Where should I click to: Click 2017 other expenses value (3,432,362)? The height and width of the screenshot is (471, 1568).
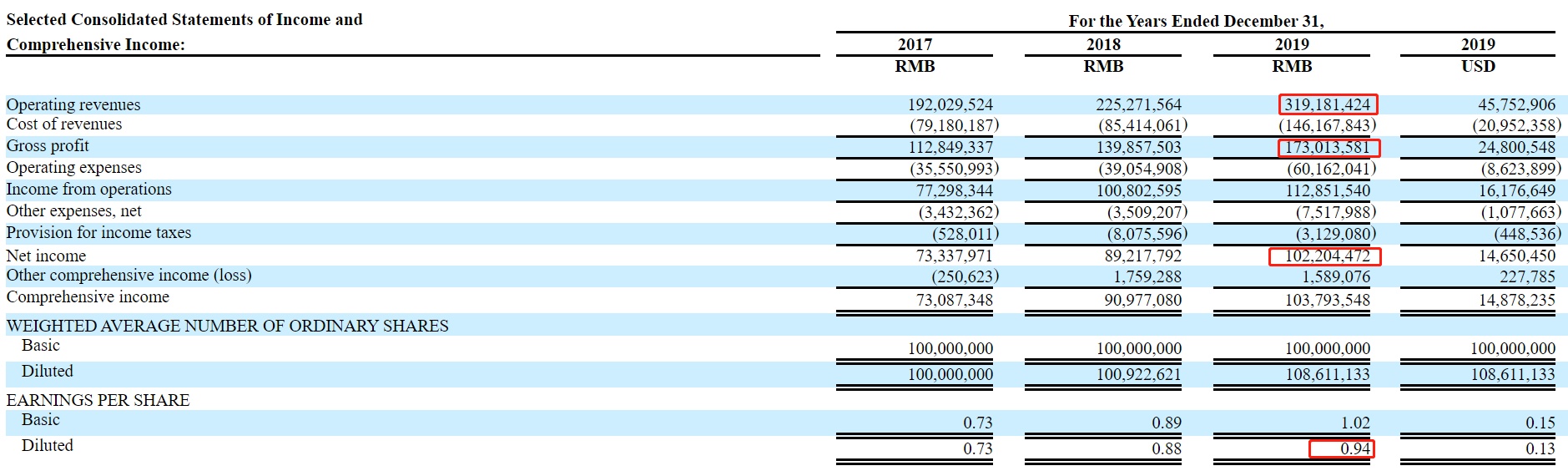coord(959,213)
